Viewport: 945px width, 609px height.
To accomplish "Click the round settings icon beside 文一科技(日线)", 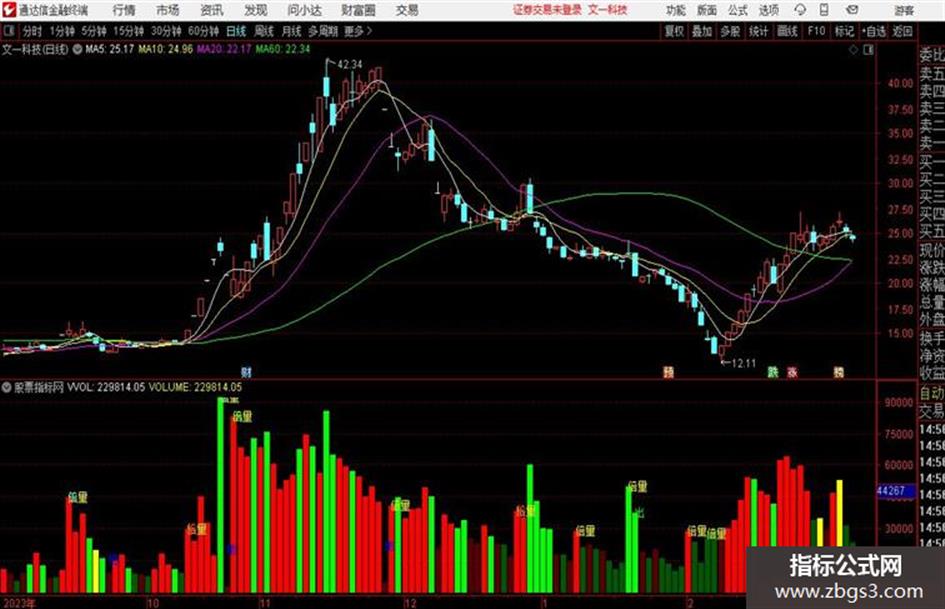I will [x=77, y=49].
